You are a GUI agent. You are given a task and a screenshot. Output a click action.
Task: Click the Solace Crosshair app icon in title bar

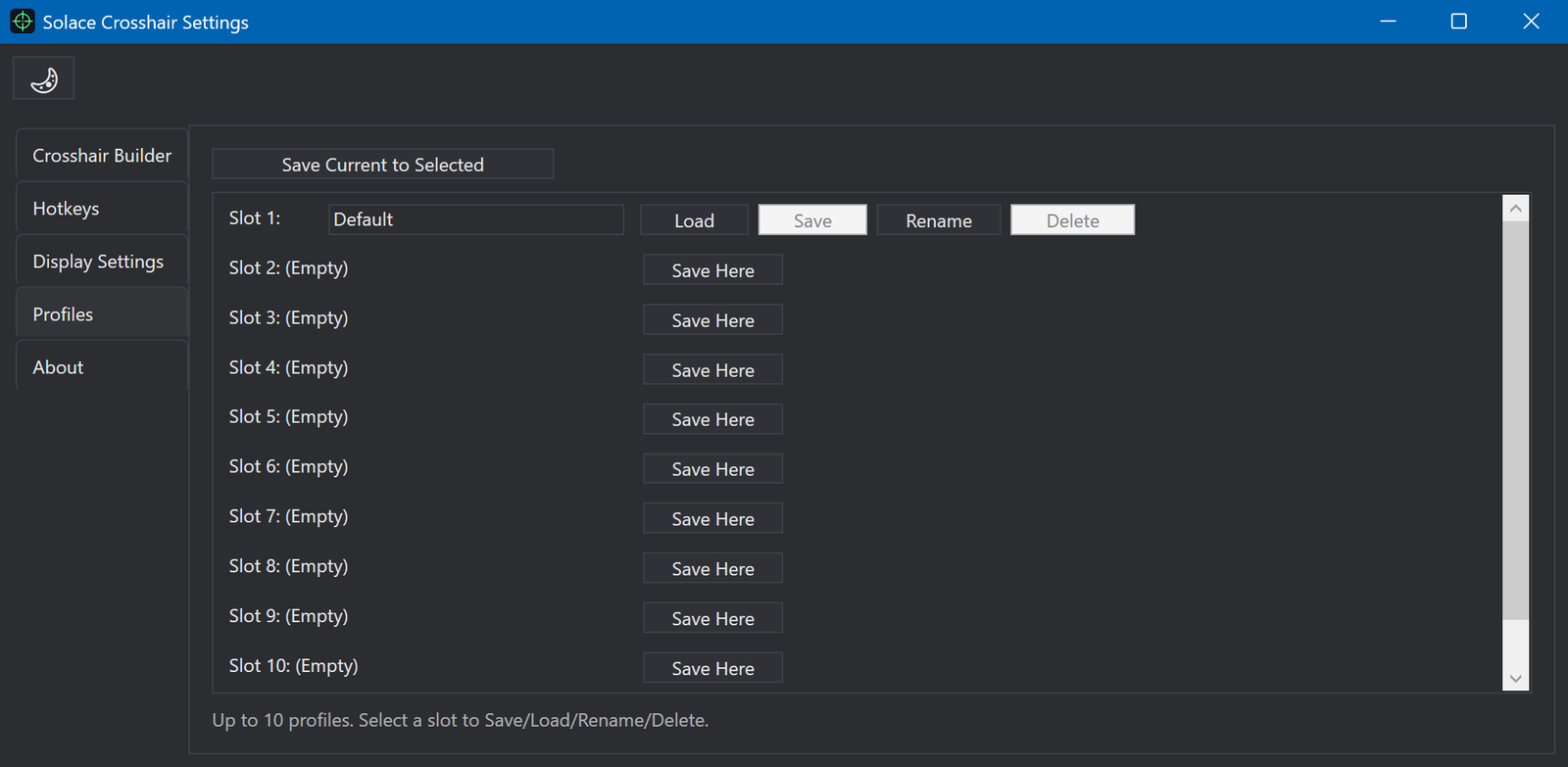pyautogui.click(x=22, y=22)
